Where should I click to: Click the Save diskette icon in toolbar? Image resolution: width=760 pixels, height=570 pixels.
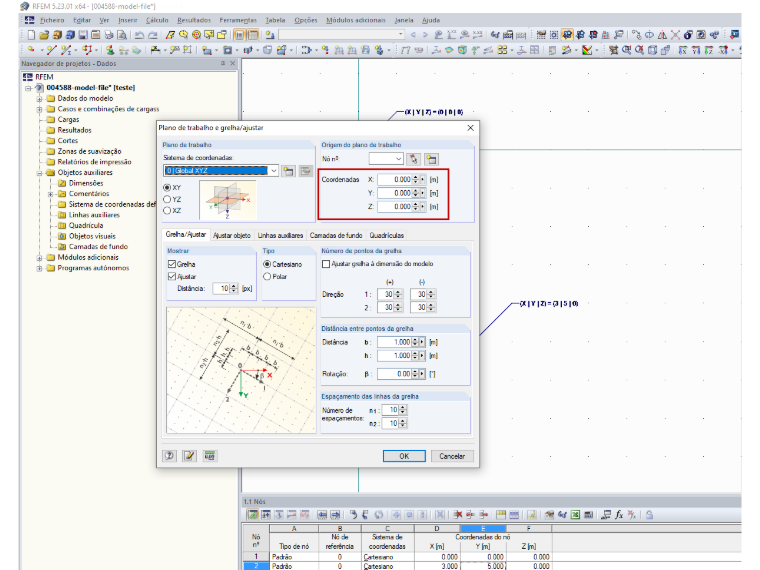(x=83, y=35)
